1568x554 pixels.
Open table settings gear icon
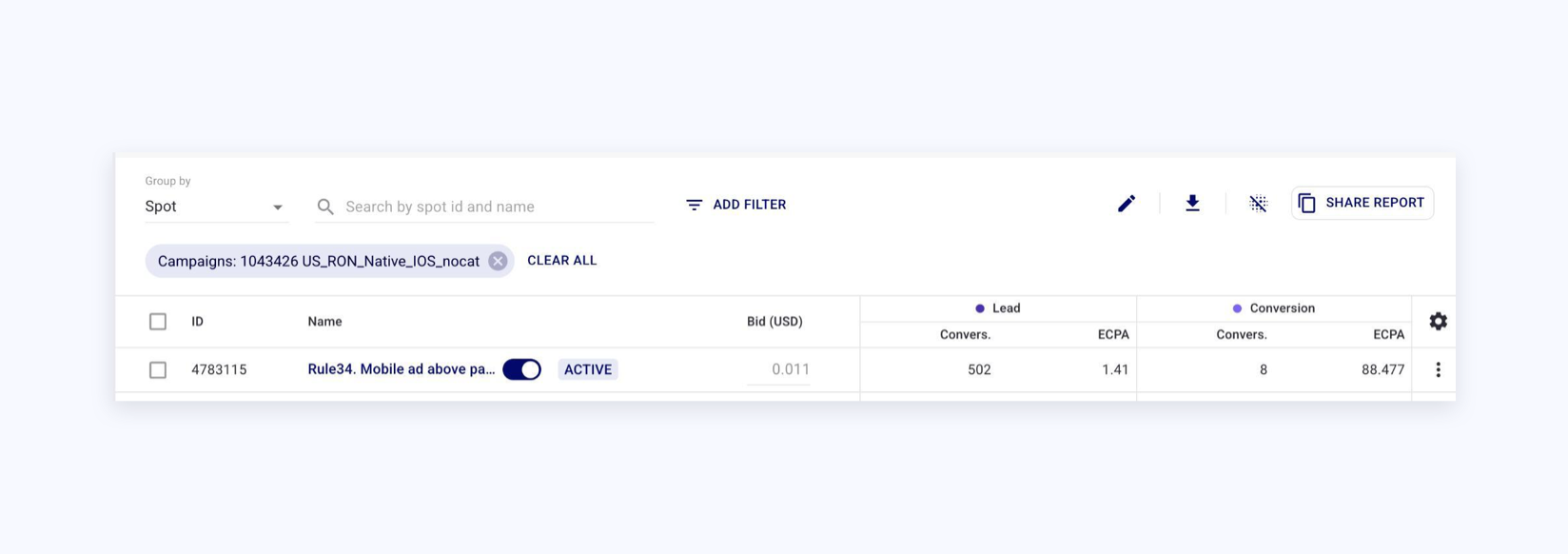(1438, 322)
